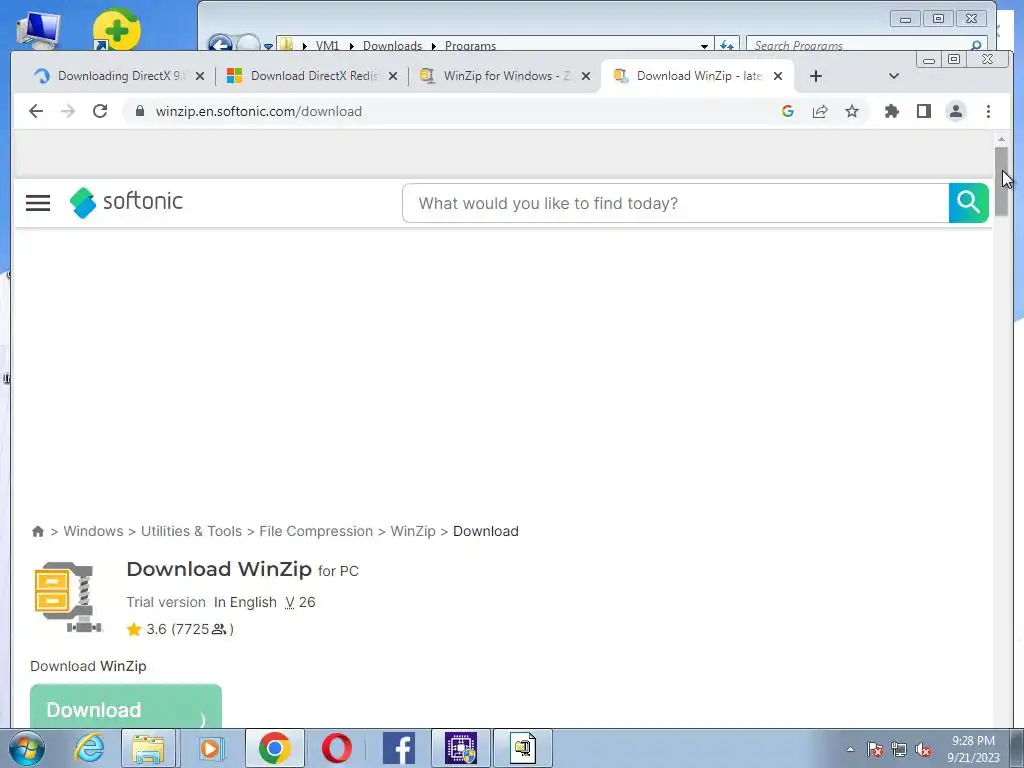Close the Downloading DirectX tab
Screen dimensions: 1024x768
(x=200, y=76)
